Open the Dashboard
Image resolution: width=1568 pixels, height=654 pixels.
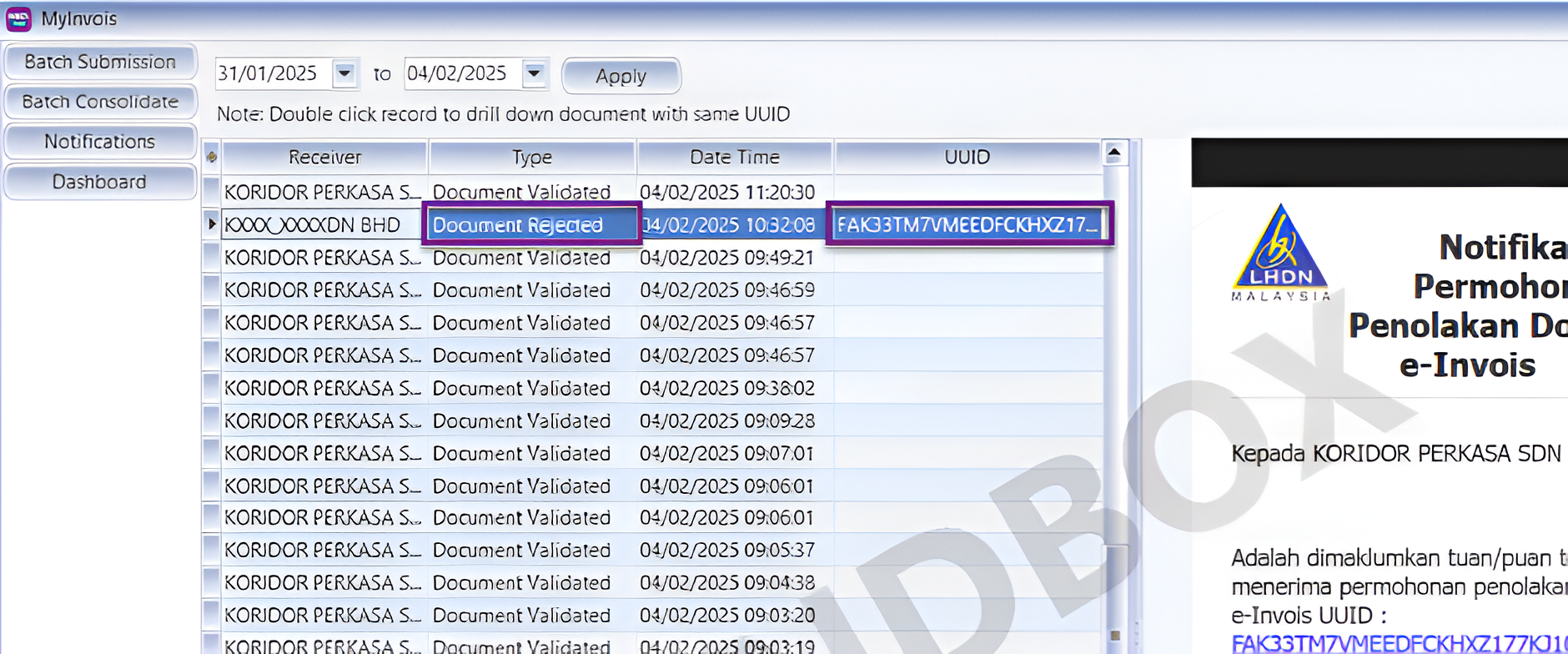pyautogui.click(x=100, y=182)
